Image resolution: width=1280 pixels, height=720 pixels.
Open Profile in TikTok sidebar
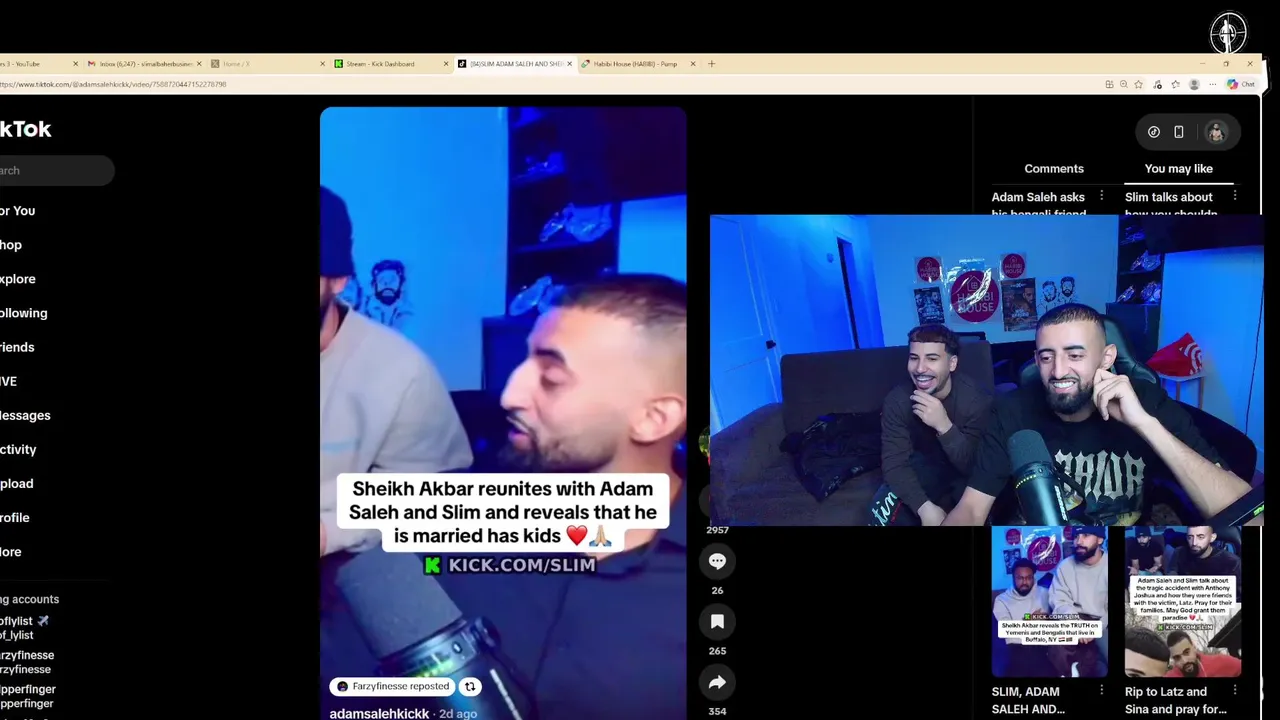[x=15, y=517]
